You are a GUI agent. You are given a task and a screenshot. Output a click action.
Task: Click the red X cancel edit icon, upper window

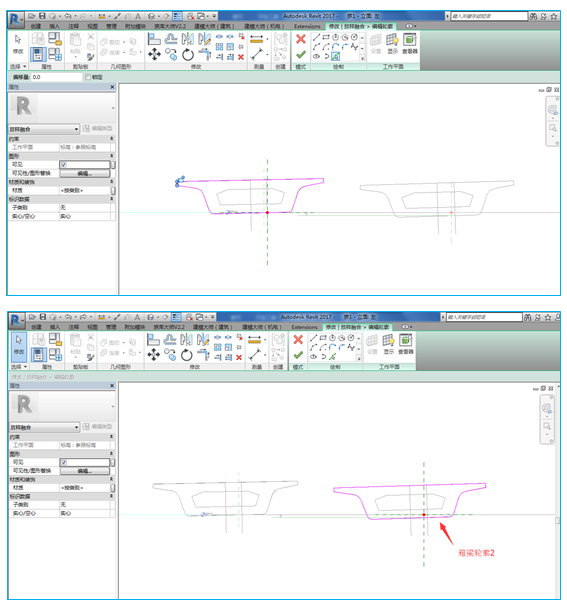click(x=301, y=39)
